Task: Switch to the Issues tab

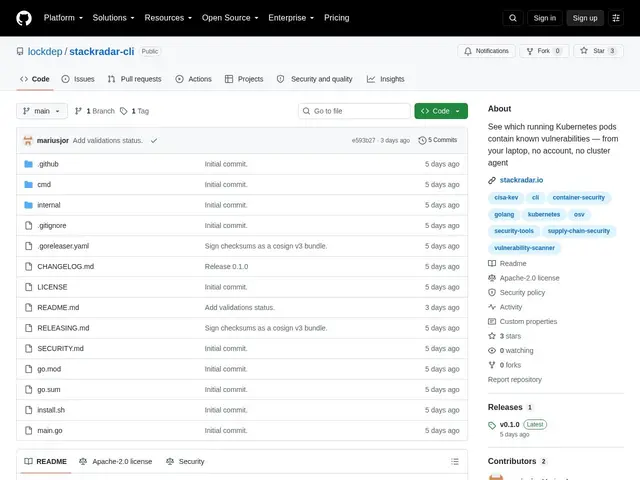Action: pos(78,79)
